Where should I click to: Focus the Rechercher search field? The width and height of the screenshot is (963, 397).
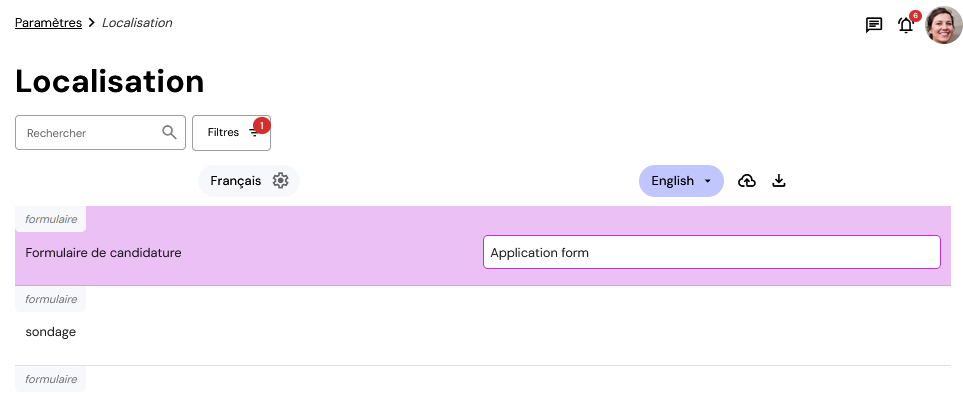click(x=100, y=133)
